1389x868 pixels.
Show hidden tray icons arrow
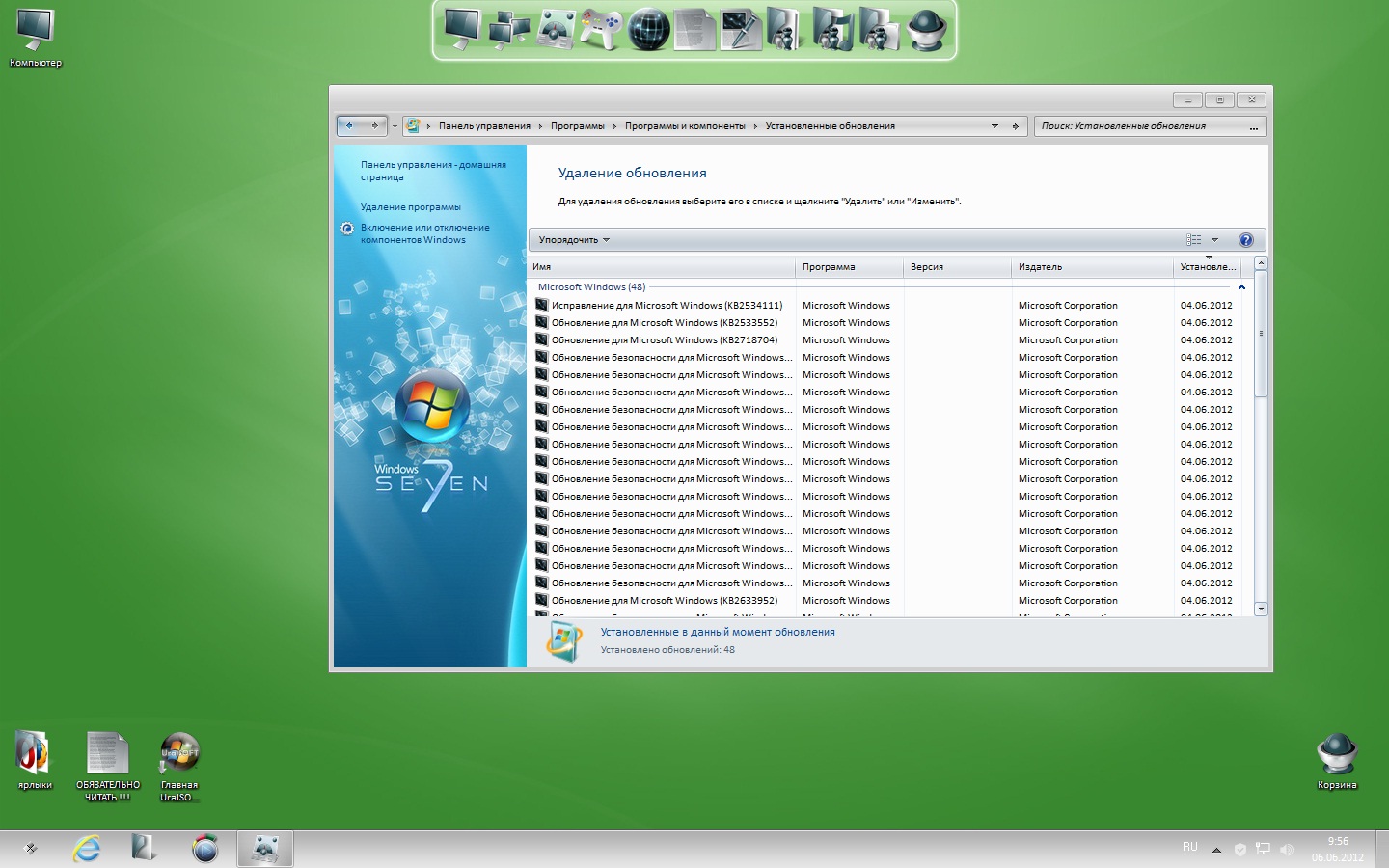click(1216, 850)
